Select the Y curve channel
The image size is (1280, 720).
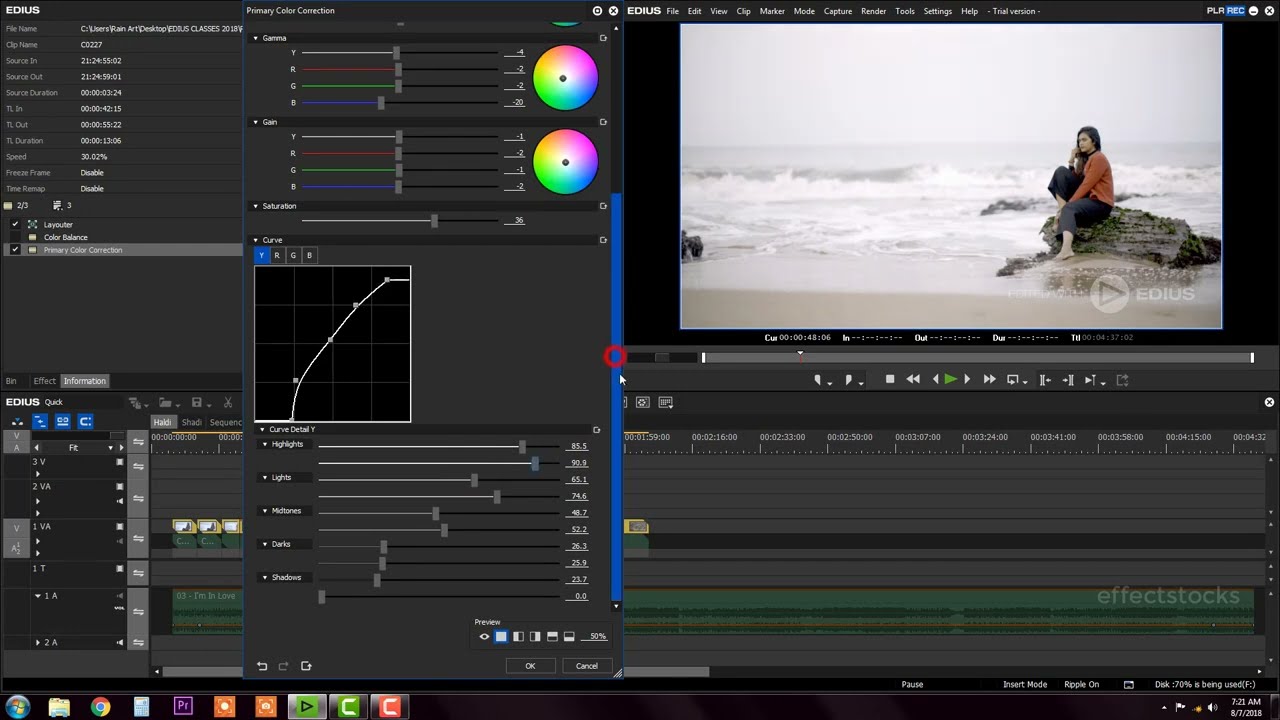click(262, 256)
